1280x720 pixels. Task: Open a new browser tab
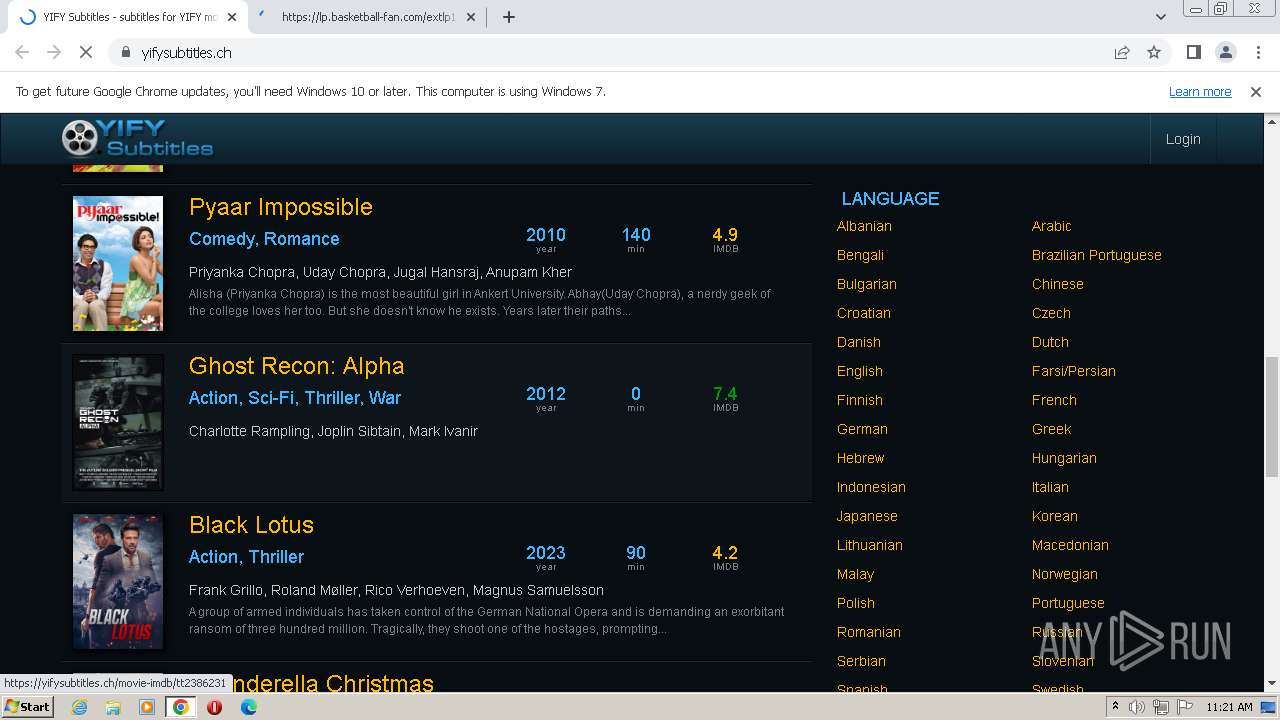[508, 17]
